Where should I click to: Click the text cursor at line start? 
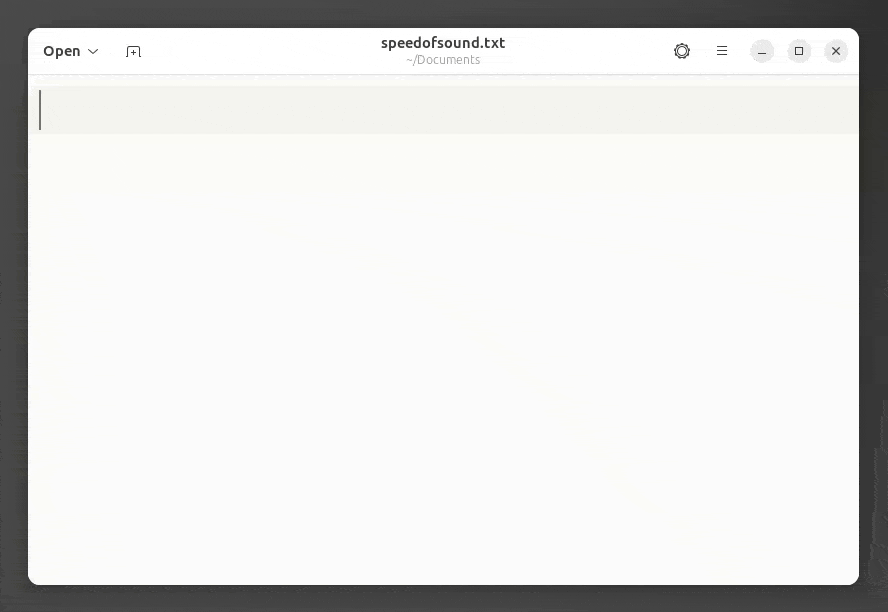[x=40, y=110]
